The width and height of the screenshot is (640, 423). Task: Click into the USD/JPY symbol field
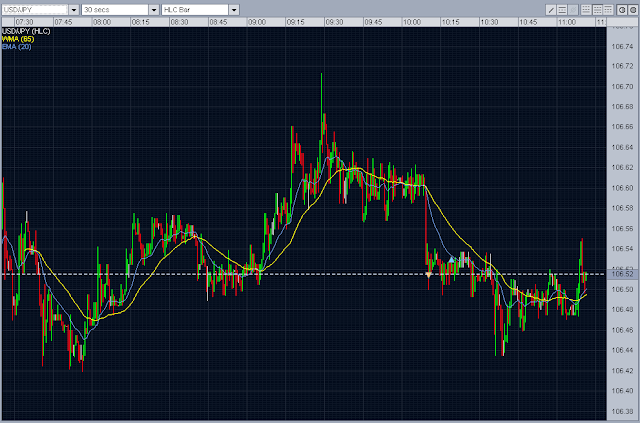point(35,10)
